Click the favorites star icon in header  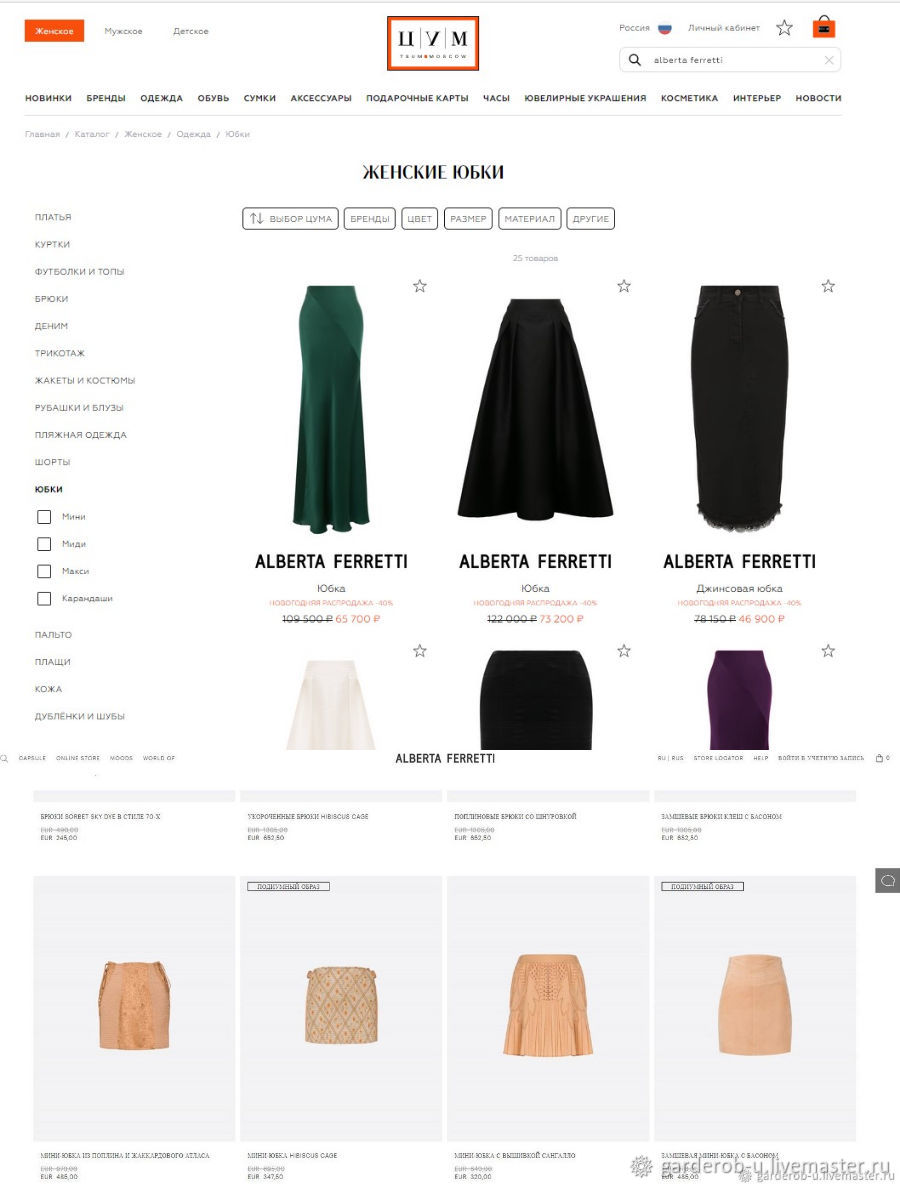coord(784,28)
